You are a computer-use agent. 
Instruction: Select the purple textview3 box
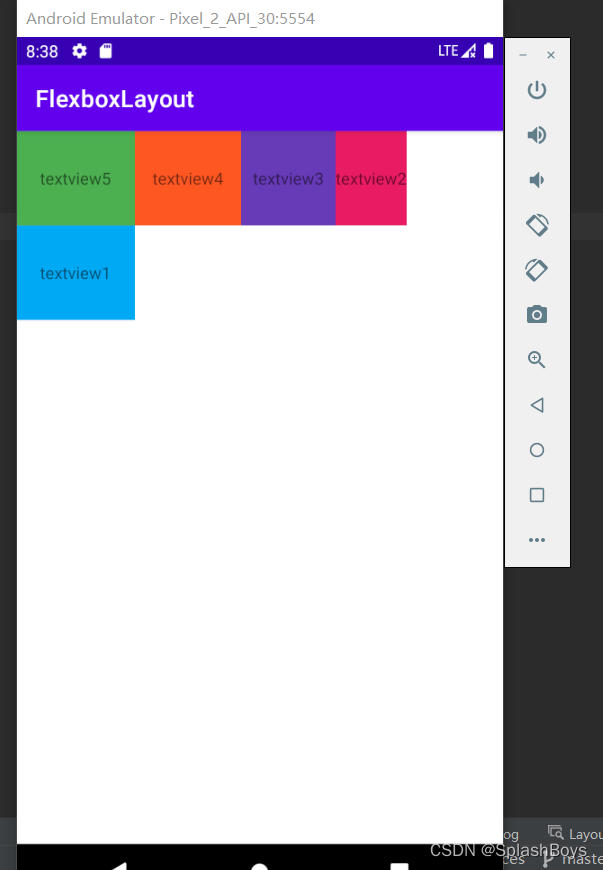pos(288,178)
